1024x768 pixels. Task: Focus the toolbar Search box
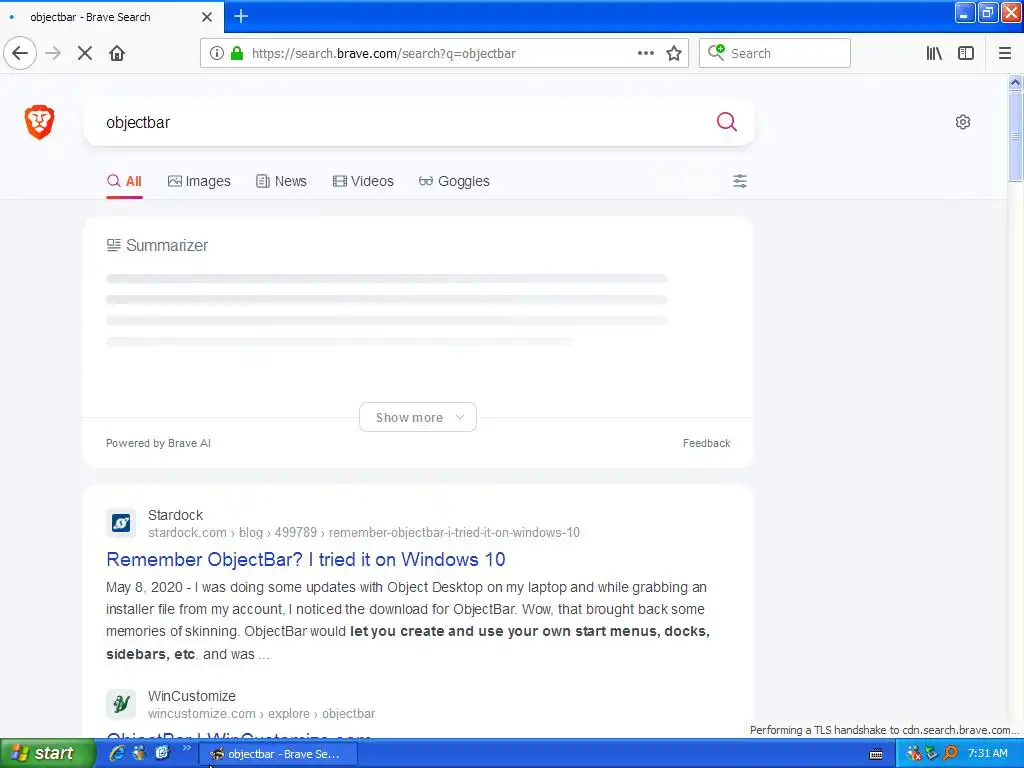pyautogui.click(x=775, y=54)
